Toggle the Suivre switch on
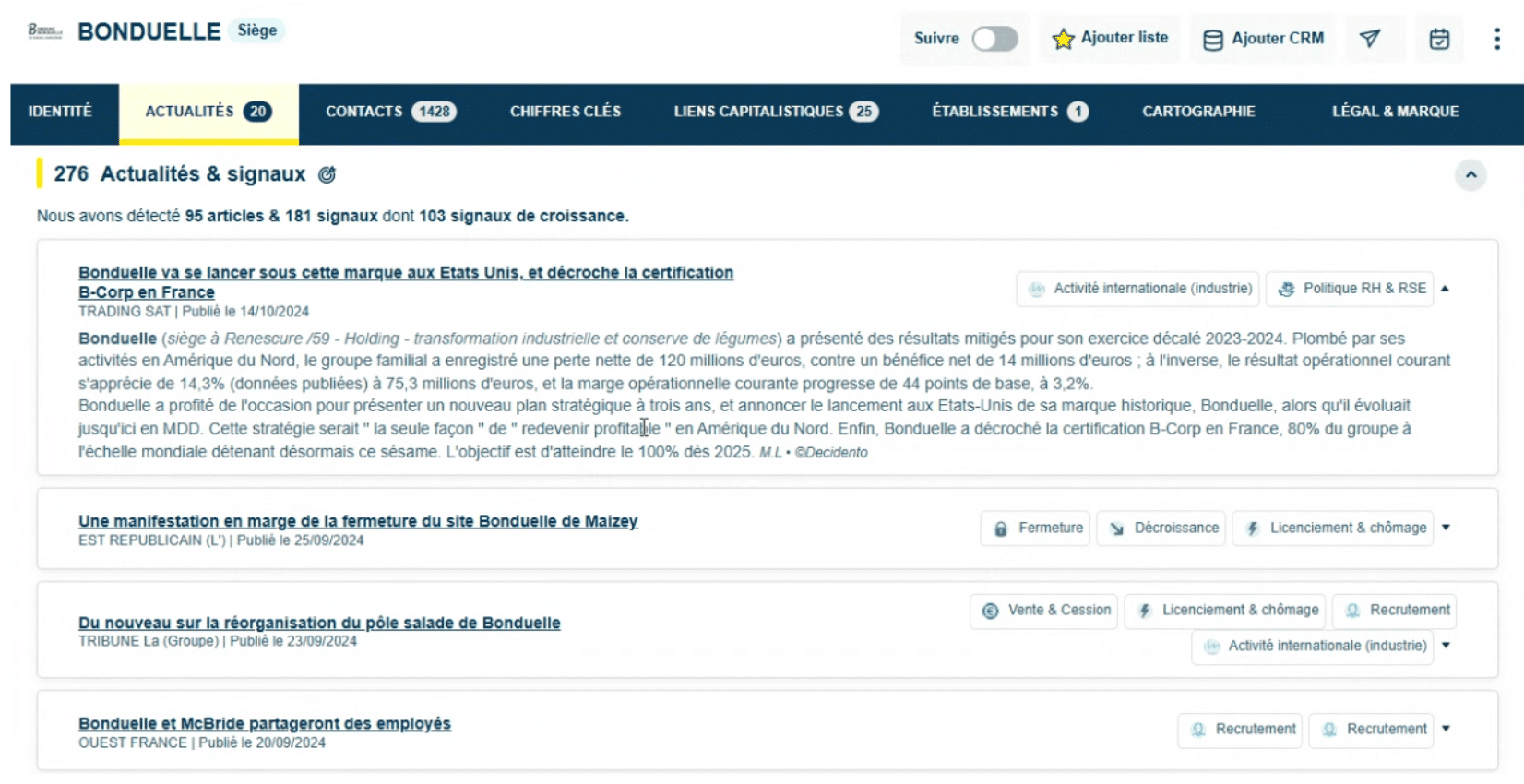Viewport: 1524px width, 784px height. 994,39
